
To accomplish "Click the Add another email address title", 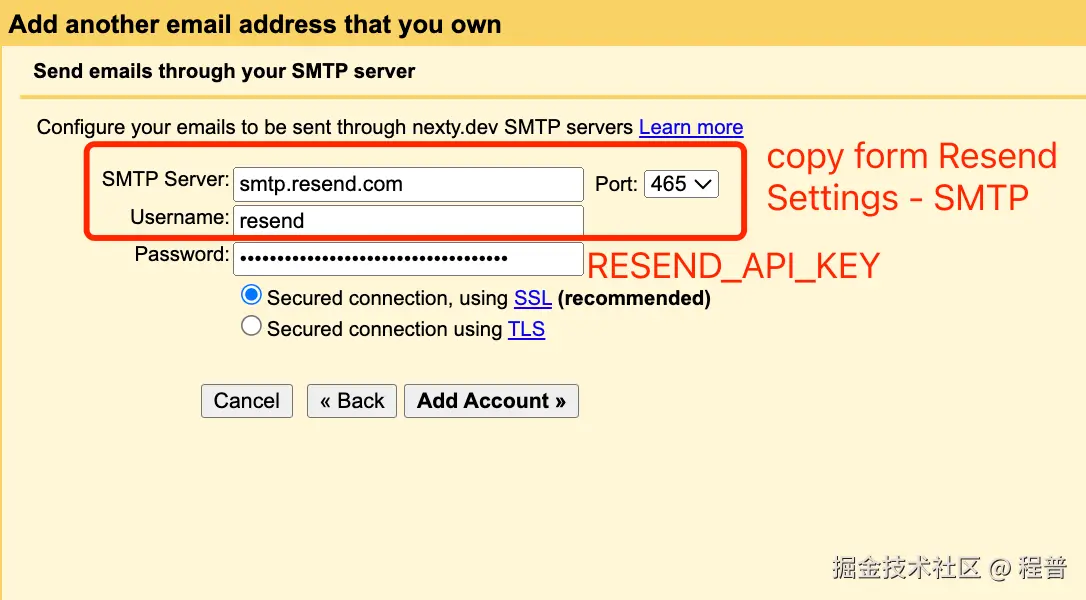I will point(253,23).
